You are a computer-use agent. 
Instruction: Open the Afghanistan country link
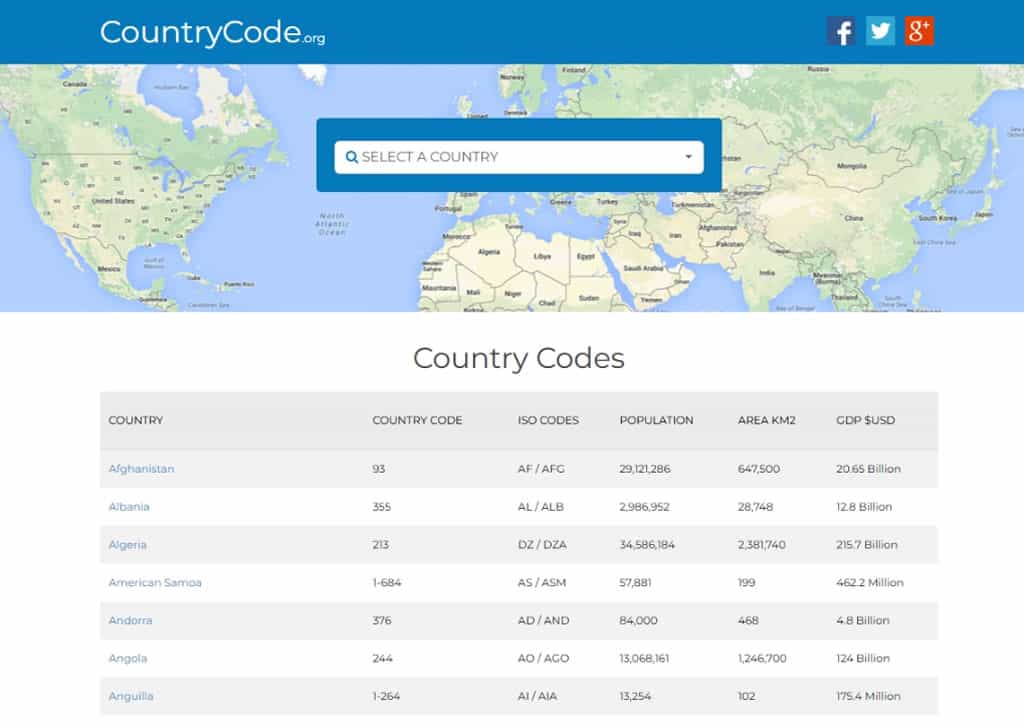point(141,469)
